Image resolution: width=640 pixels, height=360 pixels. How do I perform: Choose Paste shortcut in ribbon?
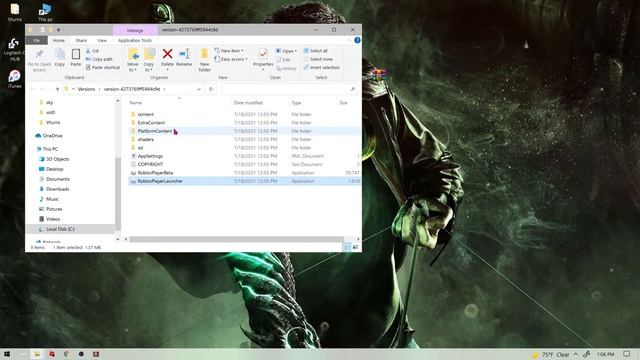click(102, 67)
